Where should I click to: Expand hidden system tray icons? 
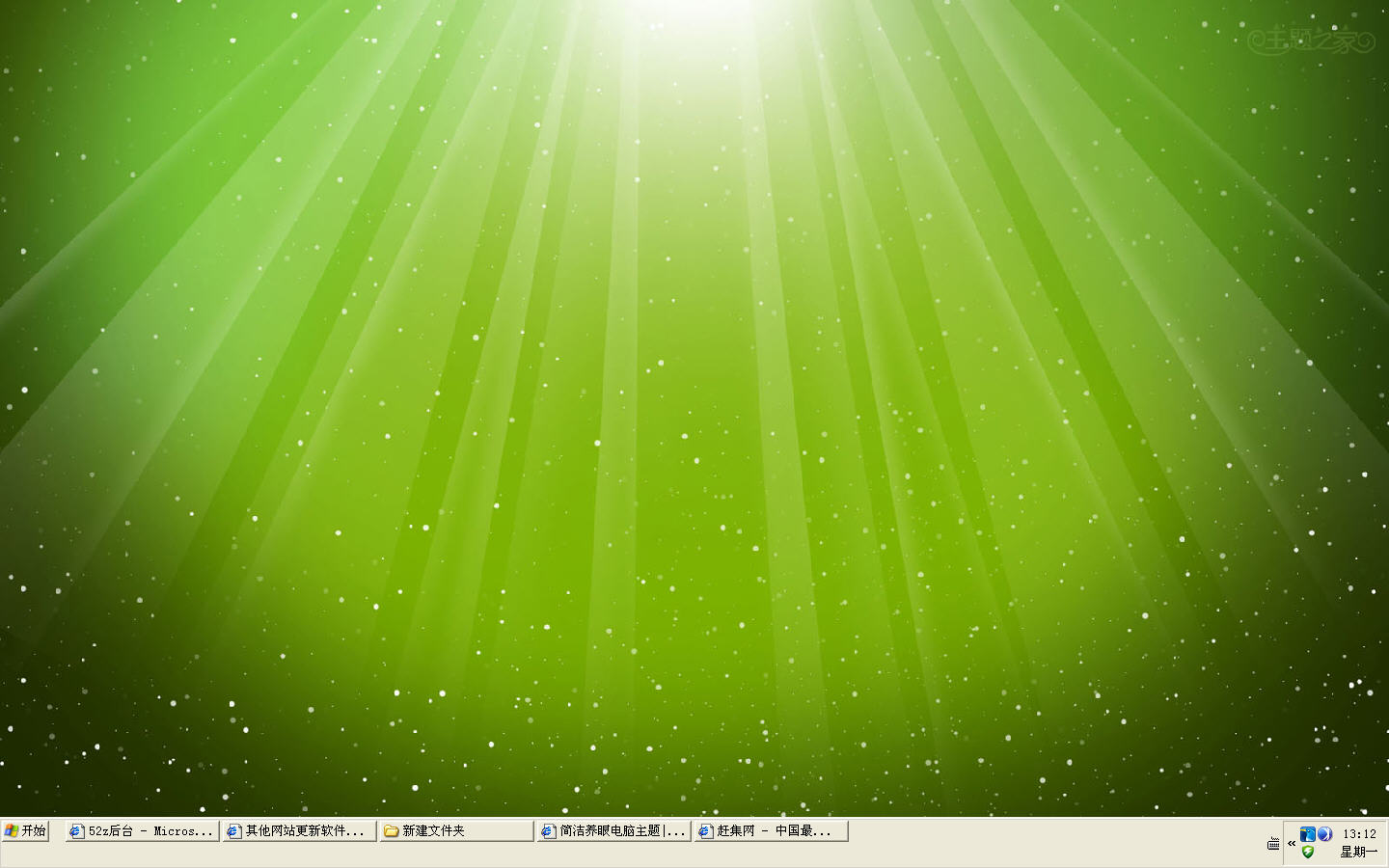point(1292,844)
